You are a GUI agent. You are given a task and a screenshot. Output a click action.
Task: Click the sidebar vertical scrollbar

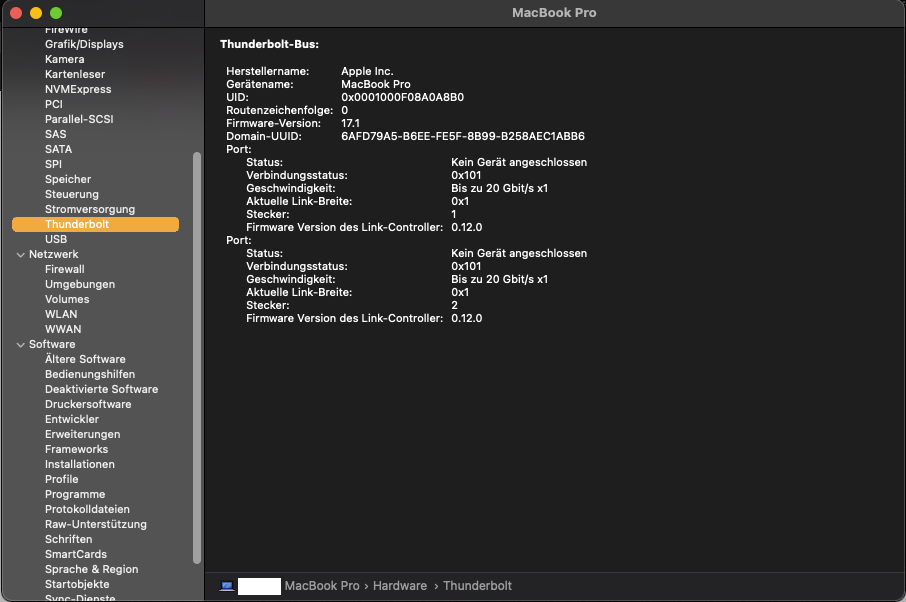tap(197, 358)
